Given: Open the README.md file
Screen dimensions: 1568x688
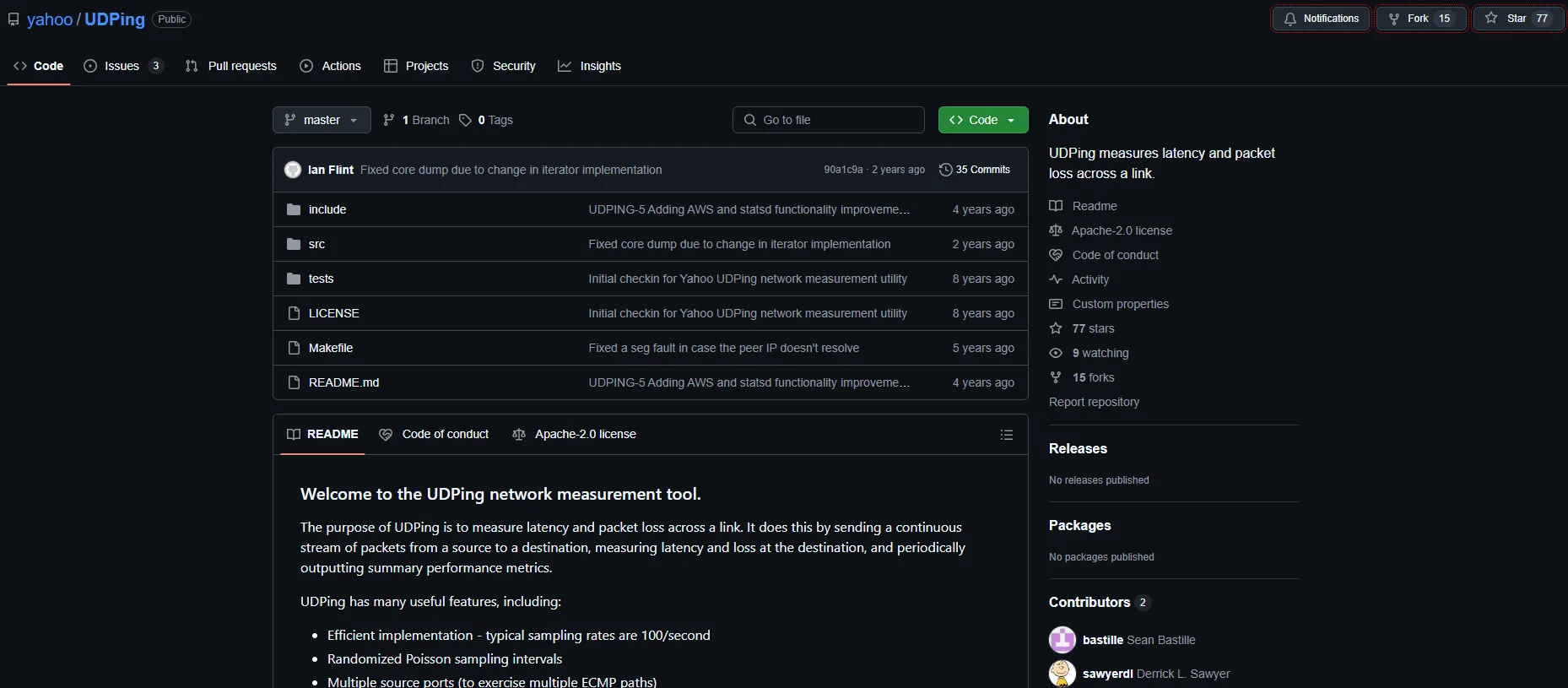Looking at the screenshot, I should coord(343,382).
